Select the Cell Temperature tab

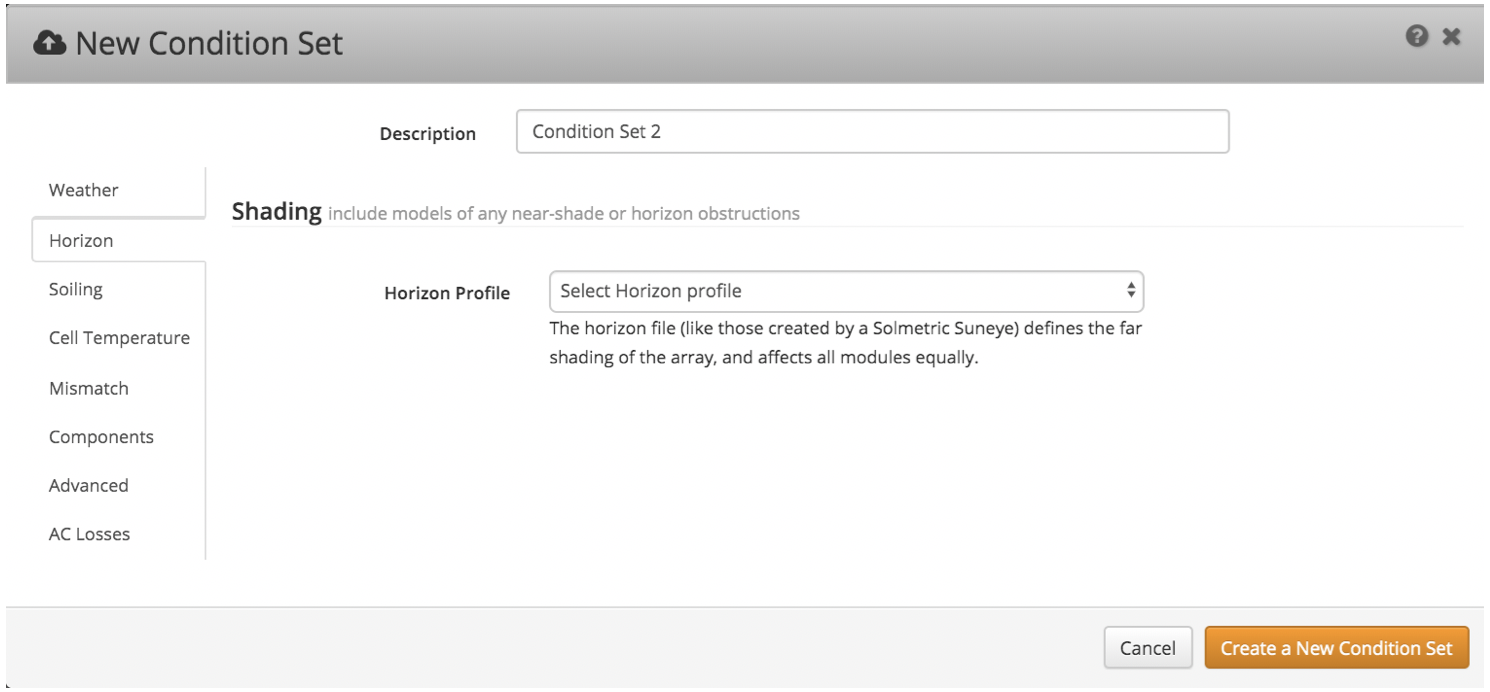[x=118, y=338]
